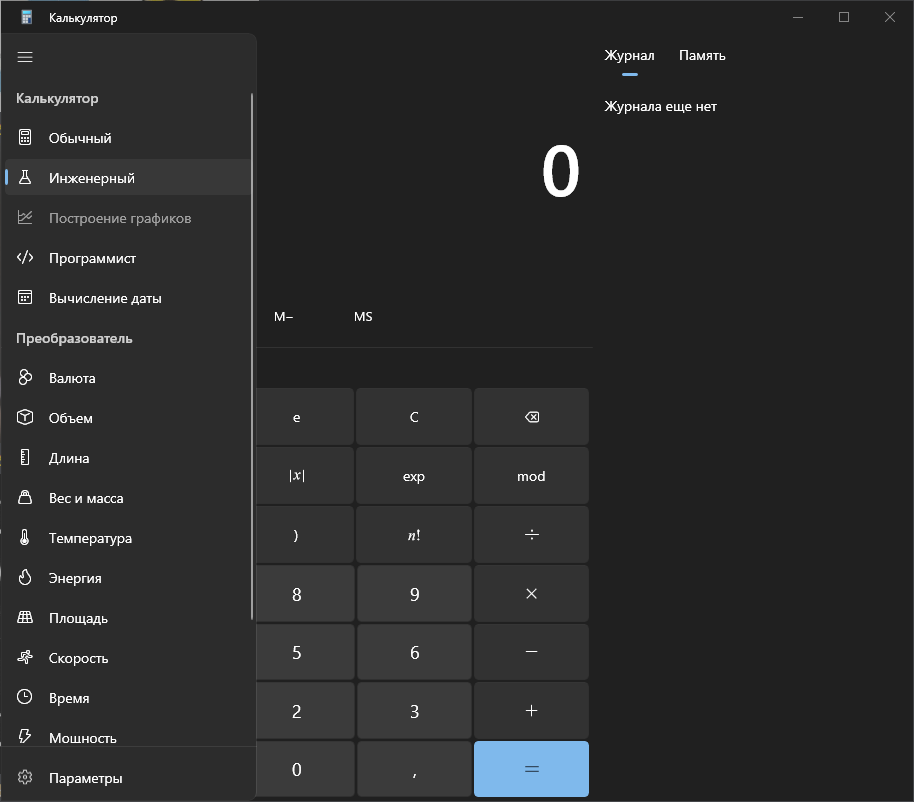The image size is (914, 802).
Task: Select the Журнал tab
Action: click(x=629, y=55)
